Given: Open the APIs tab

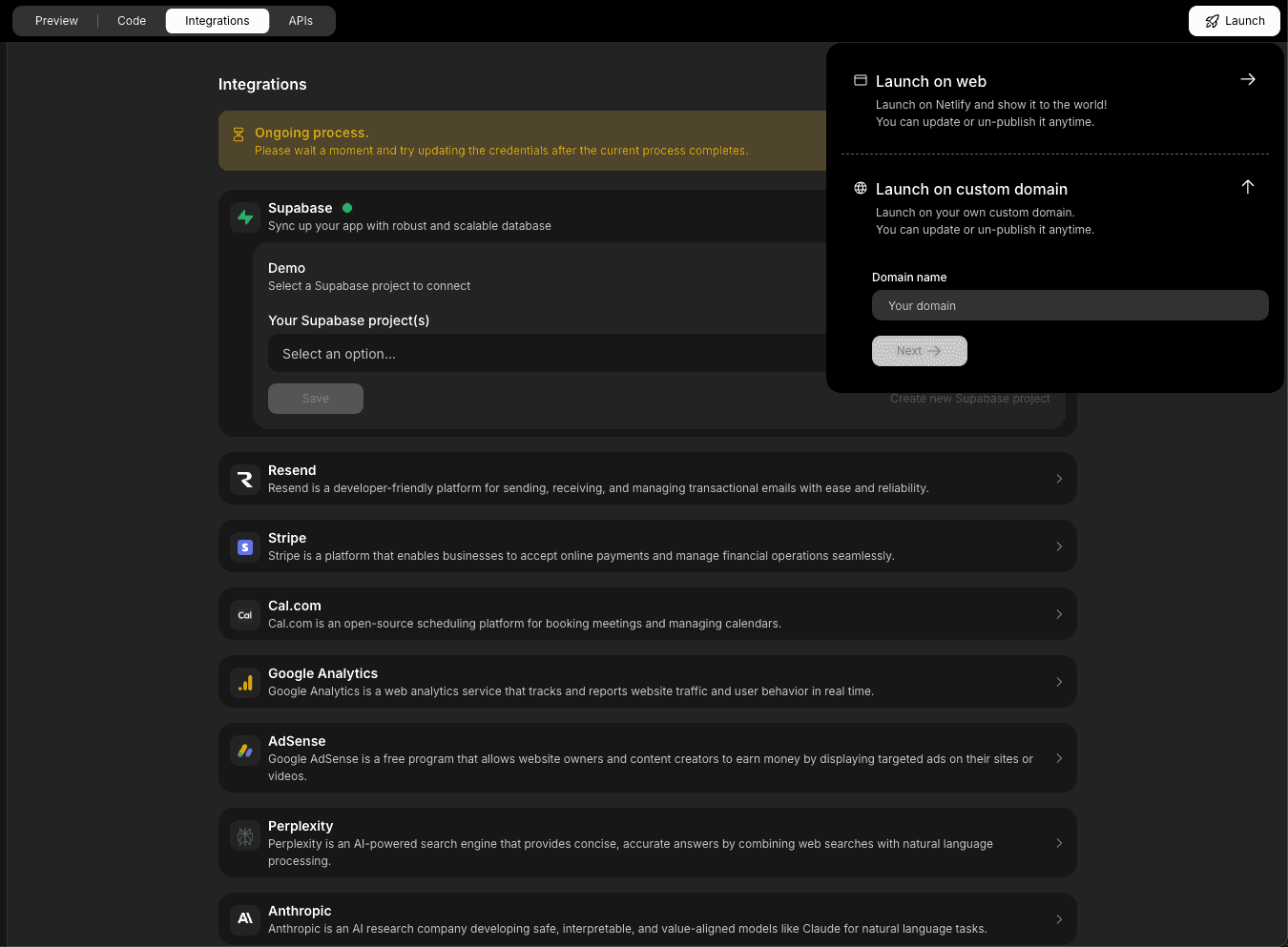Looking at the screenshot, I should (301, 21).
